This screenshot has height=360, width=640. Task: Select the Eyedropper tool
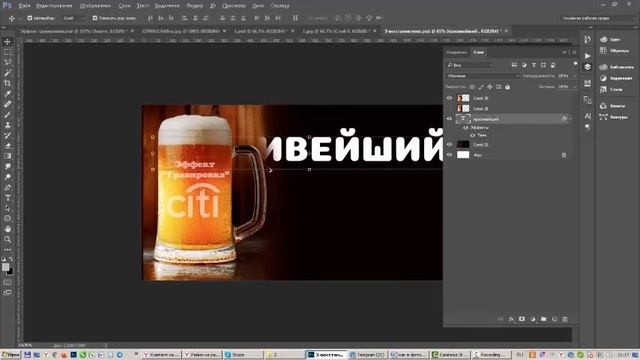click(x=7, y=94)
